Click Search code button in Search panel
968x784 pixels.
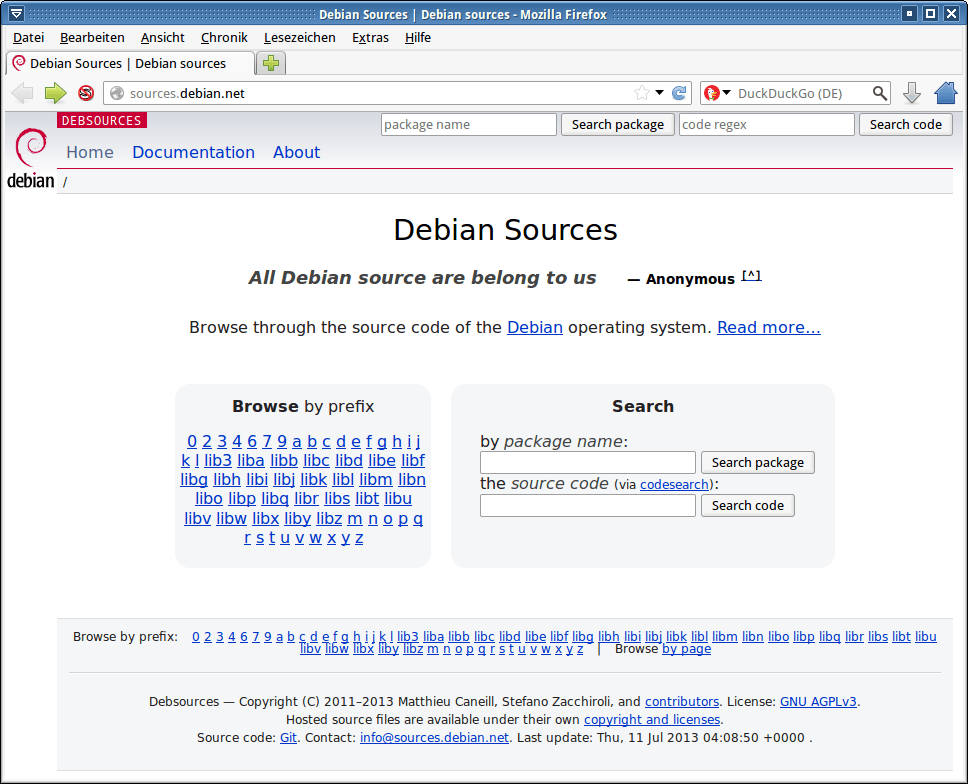click(748, 506)
